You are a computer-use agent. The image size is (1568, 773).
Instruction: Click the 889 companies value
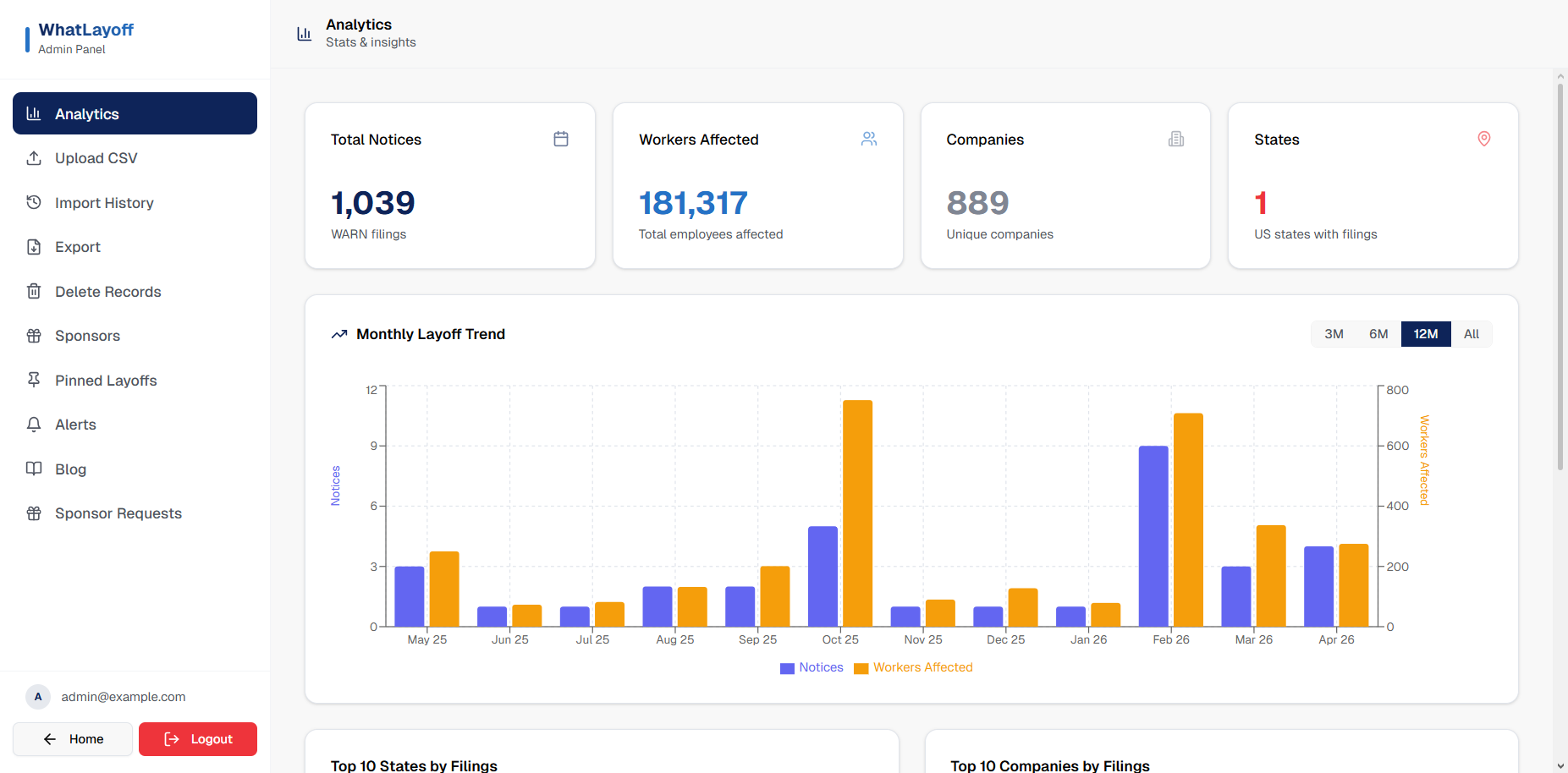pyautogui.click(x=977, y=203)
